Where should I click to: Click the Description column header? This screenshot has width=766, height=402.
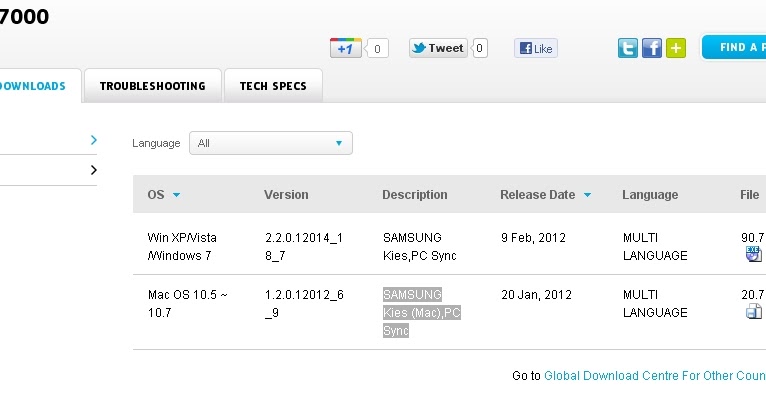(x=415, y=195)
